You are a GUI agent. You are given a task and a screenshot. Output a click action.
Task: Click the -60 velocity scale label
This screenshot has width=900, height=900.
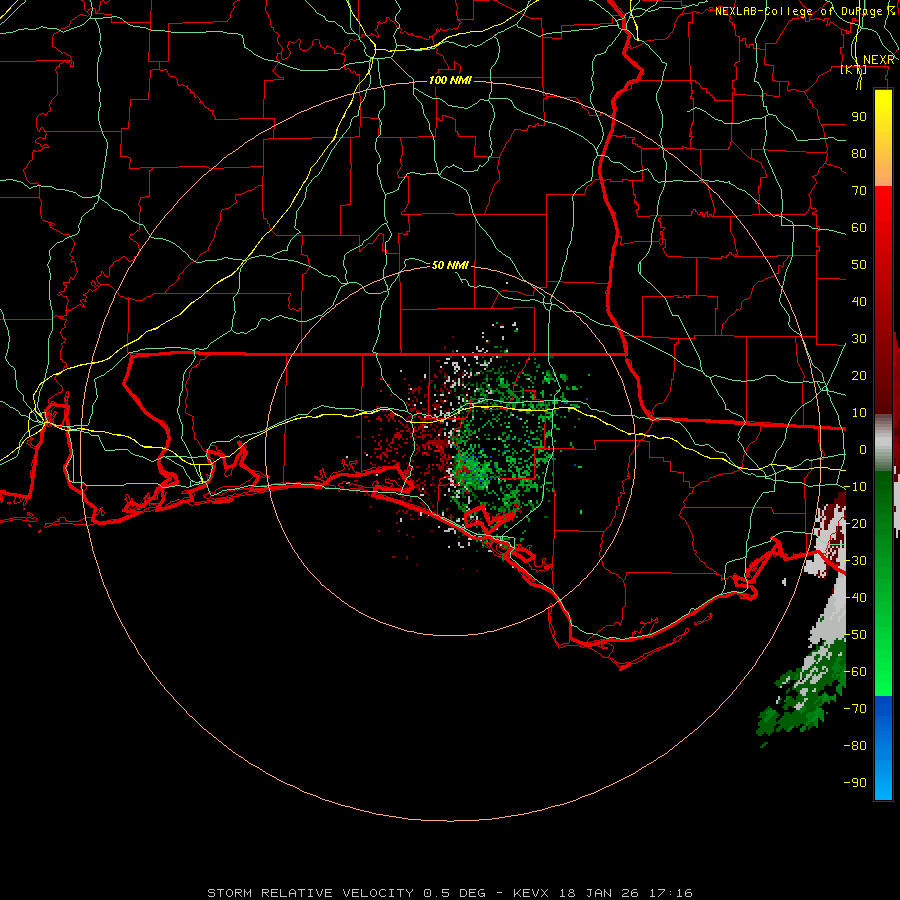tap(855, 672)
